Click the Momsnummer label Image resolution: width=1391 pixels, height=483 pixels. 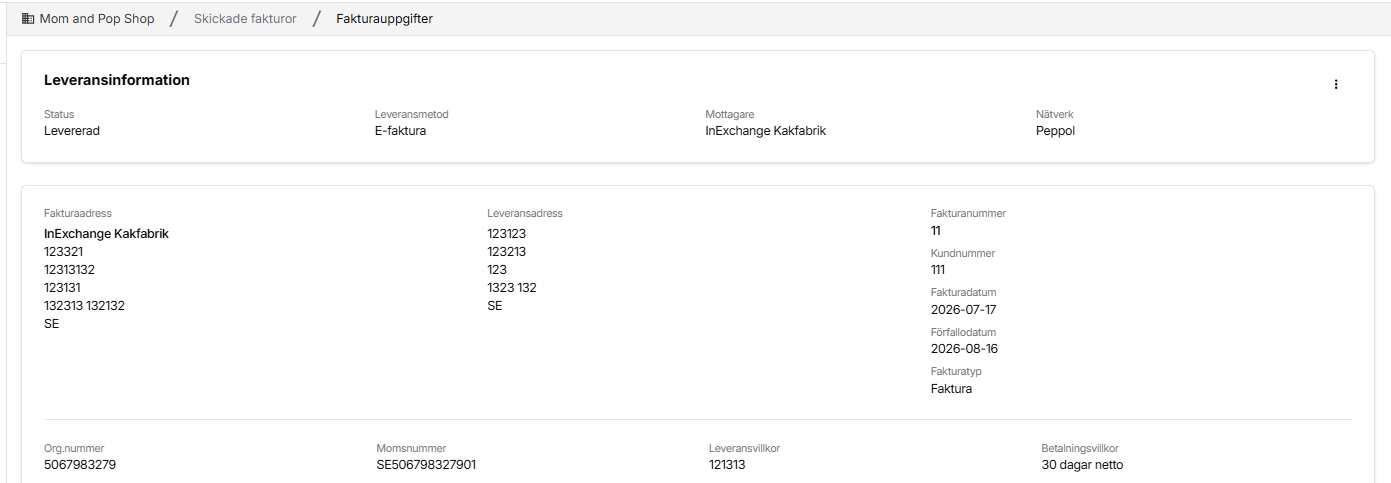click(x=411, y=448)
